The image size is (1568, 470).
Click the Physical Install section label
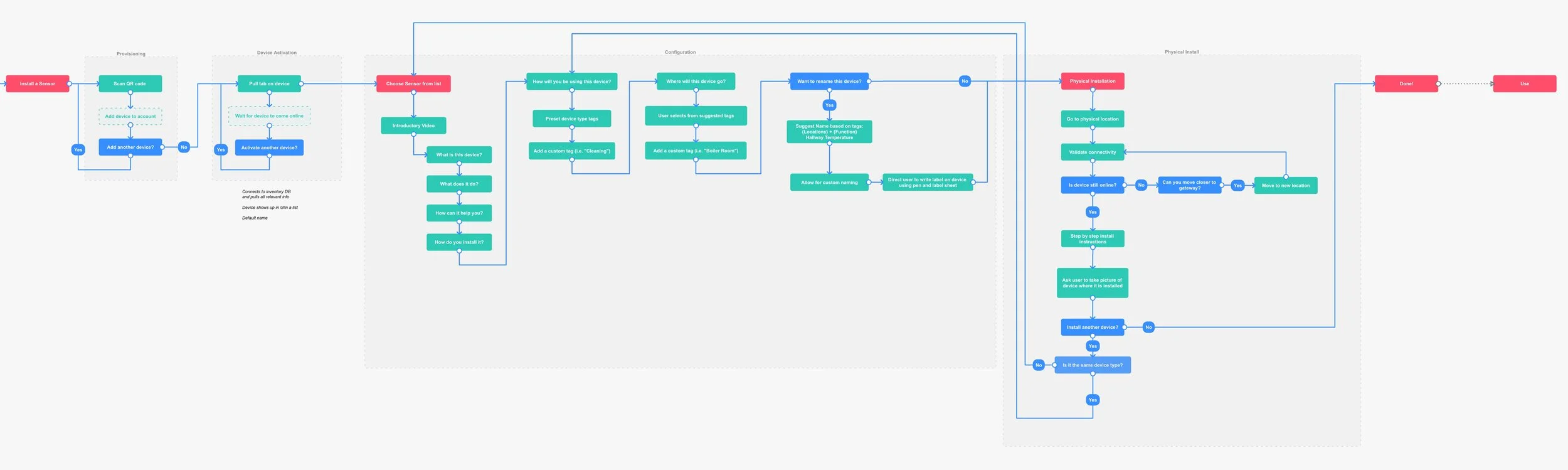pyautogui.click(x=1182, y=52)
